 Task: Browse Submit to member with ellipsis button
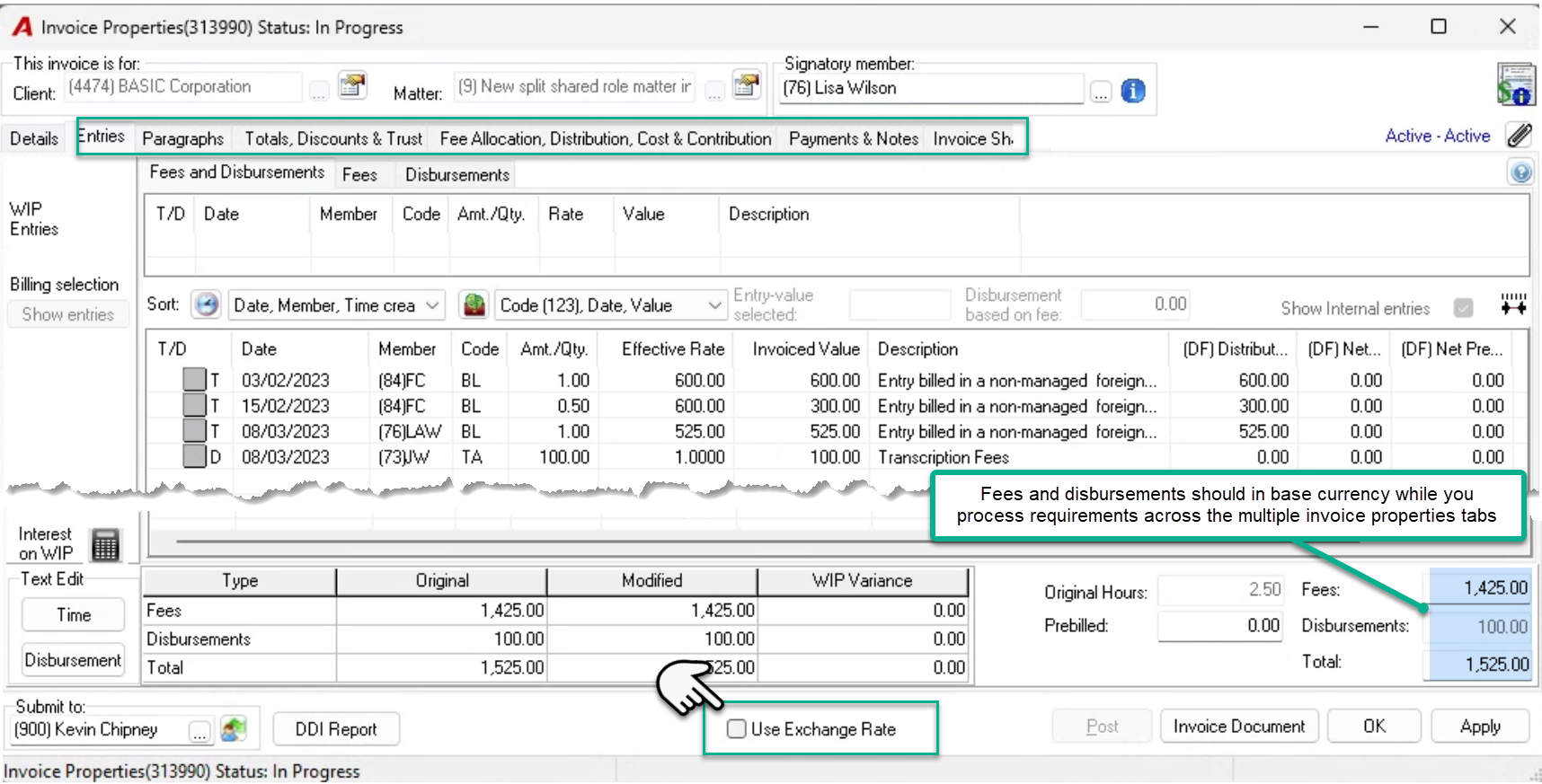tap(200, 732)
